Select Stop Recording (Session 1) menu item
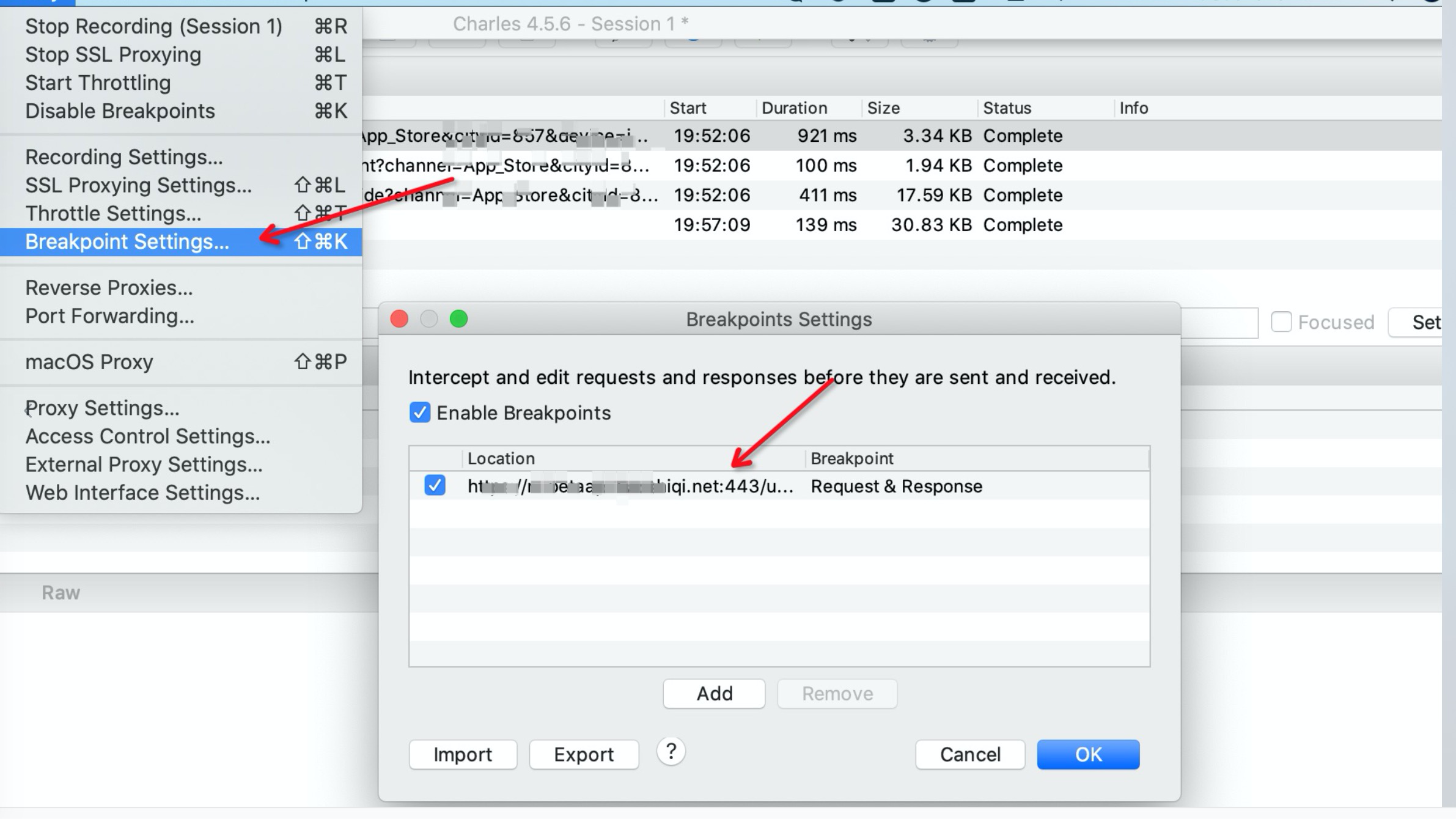The width and height of the screenshot is (1456, 819). pyautogui.click(x=153, y=26)
